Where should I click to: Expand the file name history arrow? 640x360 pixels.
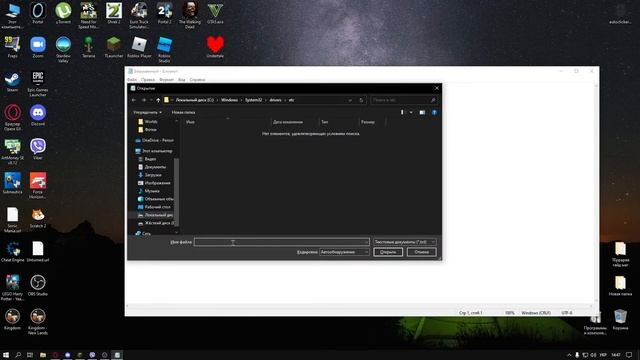click(x=366, y=242)
